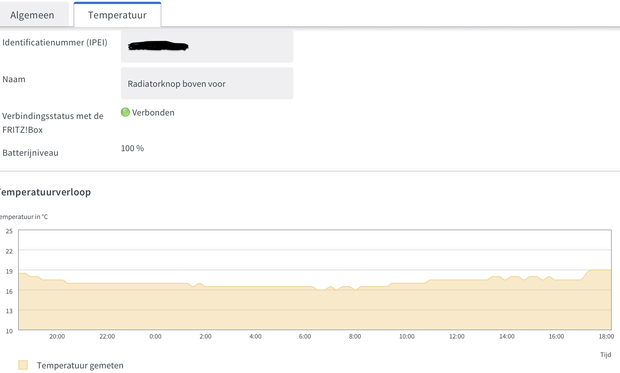Screen dimensions: 620x373
Task: Click the 'Temperatuur gemeten' legend label
Action: click(80, 365)
